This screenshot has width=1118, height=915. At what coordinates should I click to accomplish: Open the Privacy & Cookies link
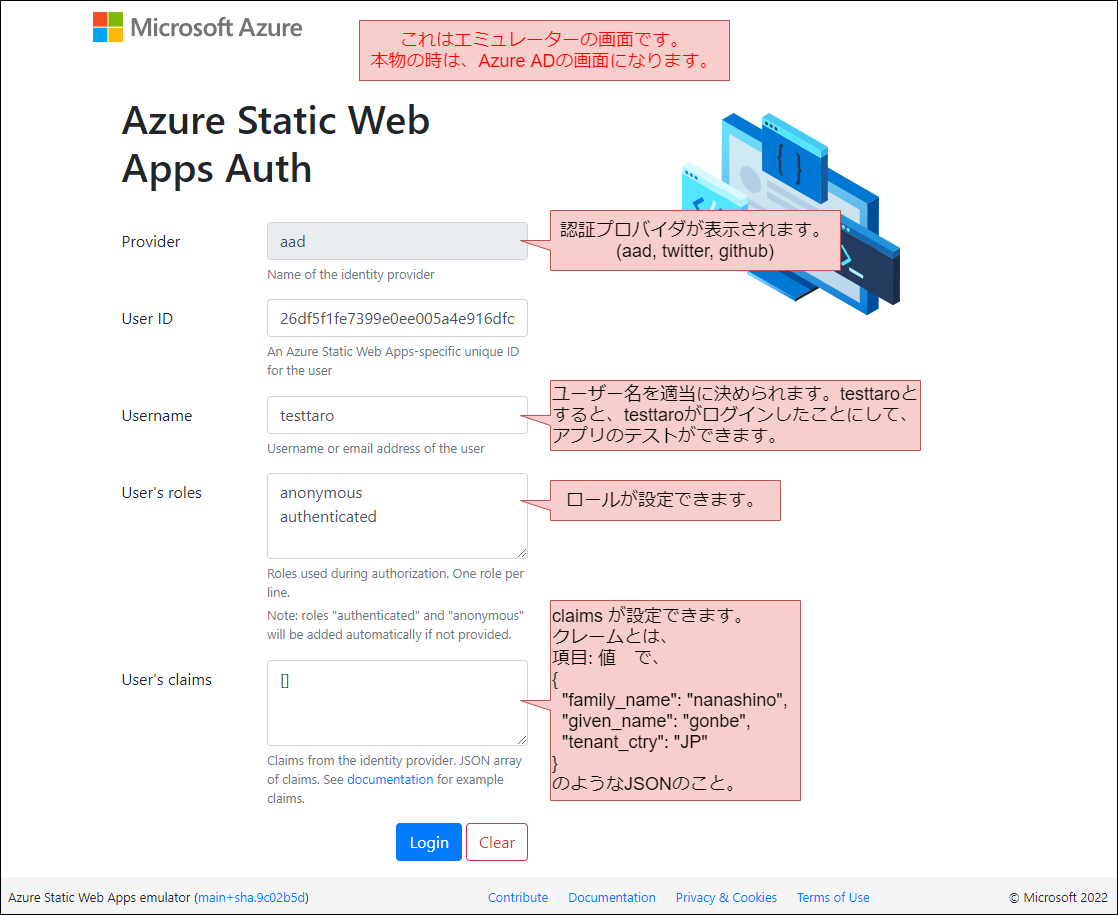tap(726, 897)
